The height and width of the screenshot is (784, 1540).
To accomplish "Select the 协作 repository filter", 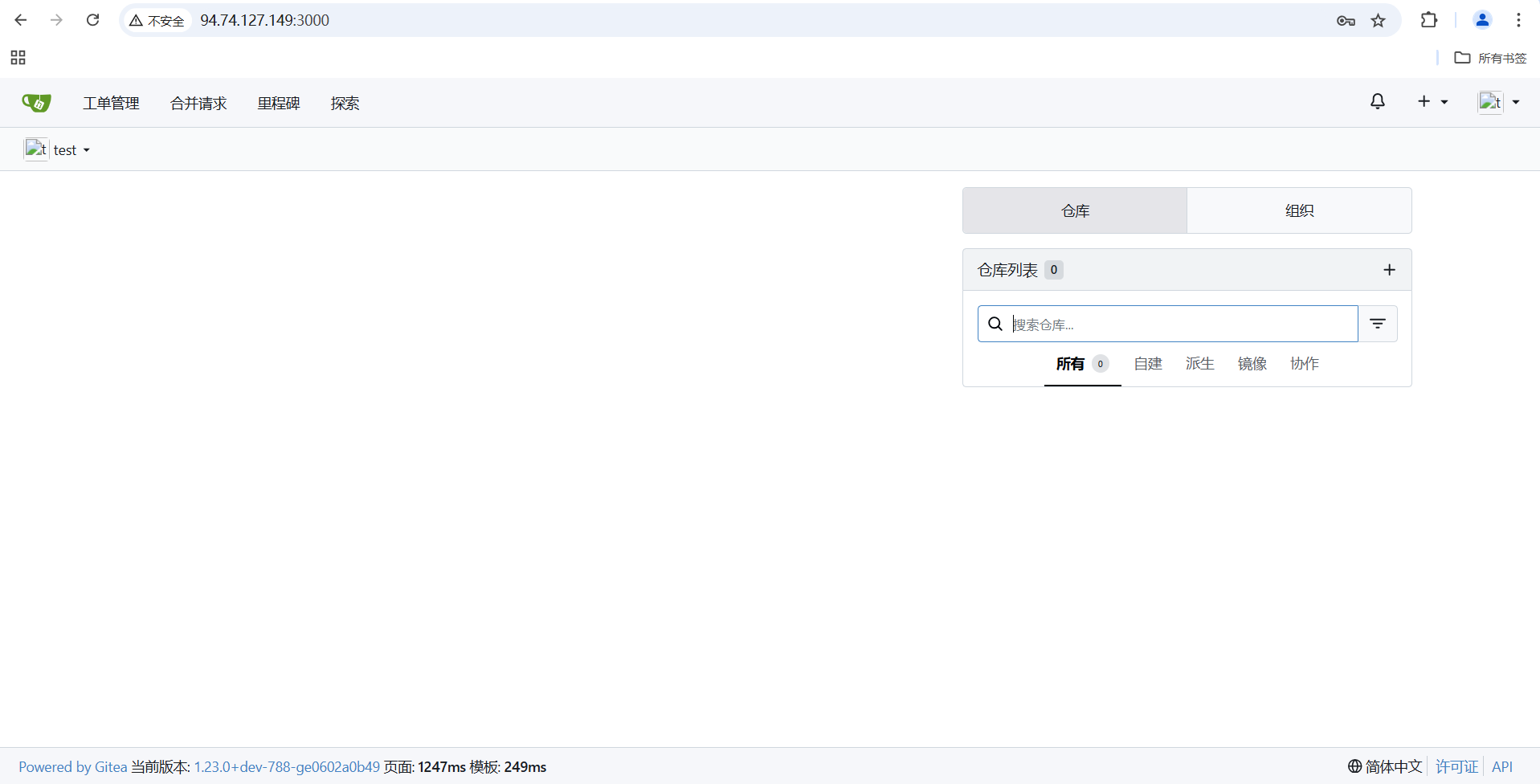I will tap(1305, 364).
